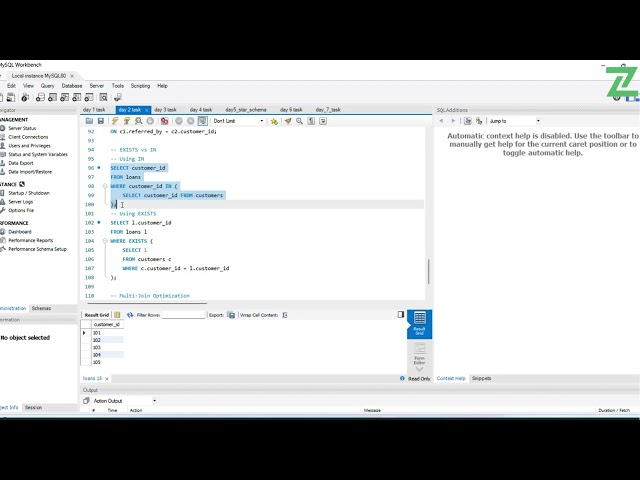Execute the selected query with the lightning bolt icon
Image resolution: width=640 pixels, height=480 pixels.
[x=115, y=121]
